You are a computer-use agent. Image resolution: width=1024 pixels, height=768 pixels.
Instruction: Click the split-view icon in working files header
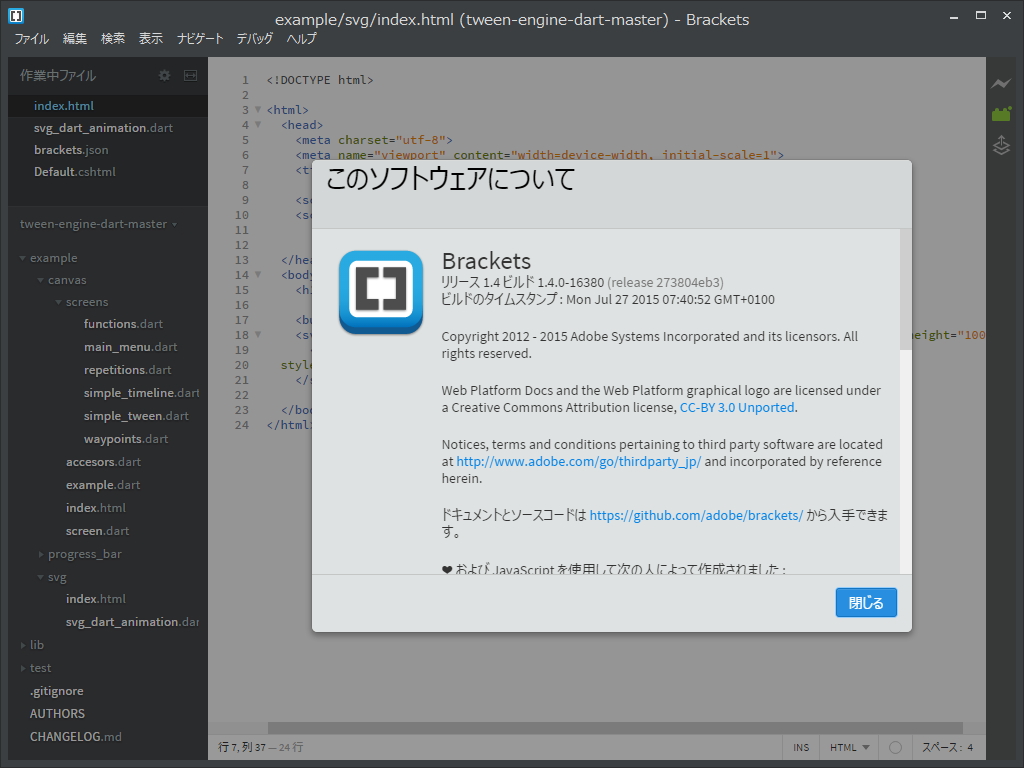[189, 75]
